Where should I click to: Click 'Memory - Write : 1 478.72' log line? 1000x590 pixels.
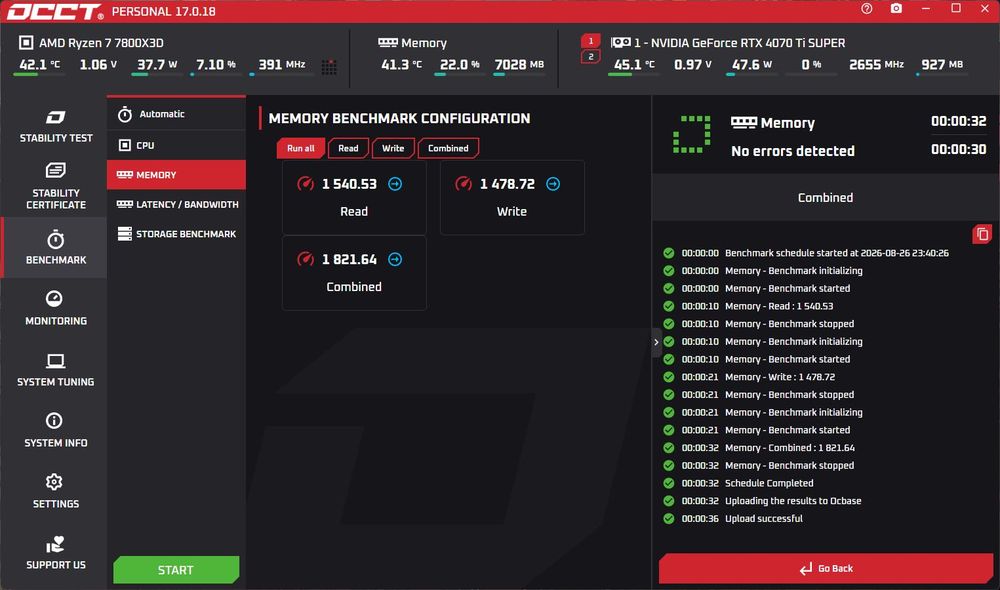779,377
